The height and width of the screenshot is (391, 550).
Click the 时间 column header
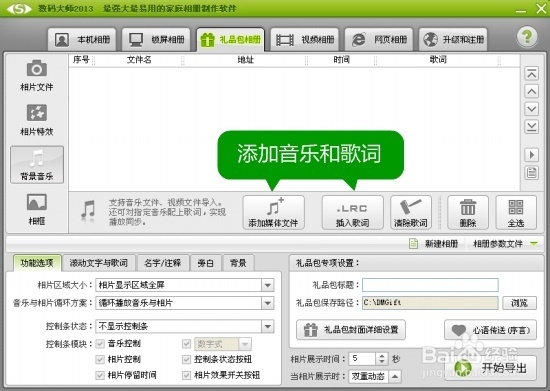341,60
